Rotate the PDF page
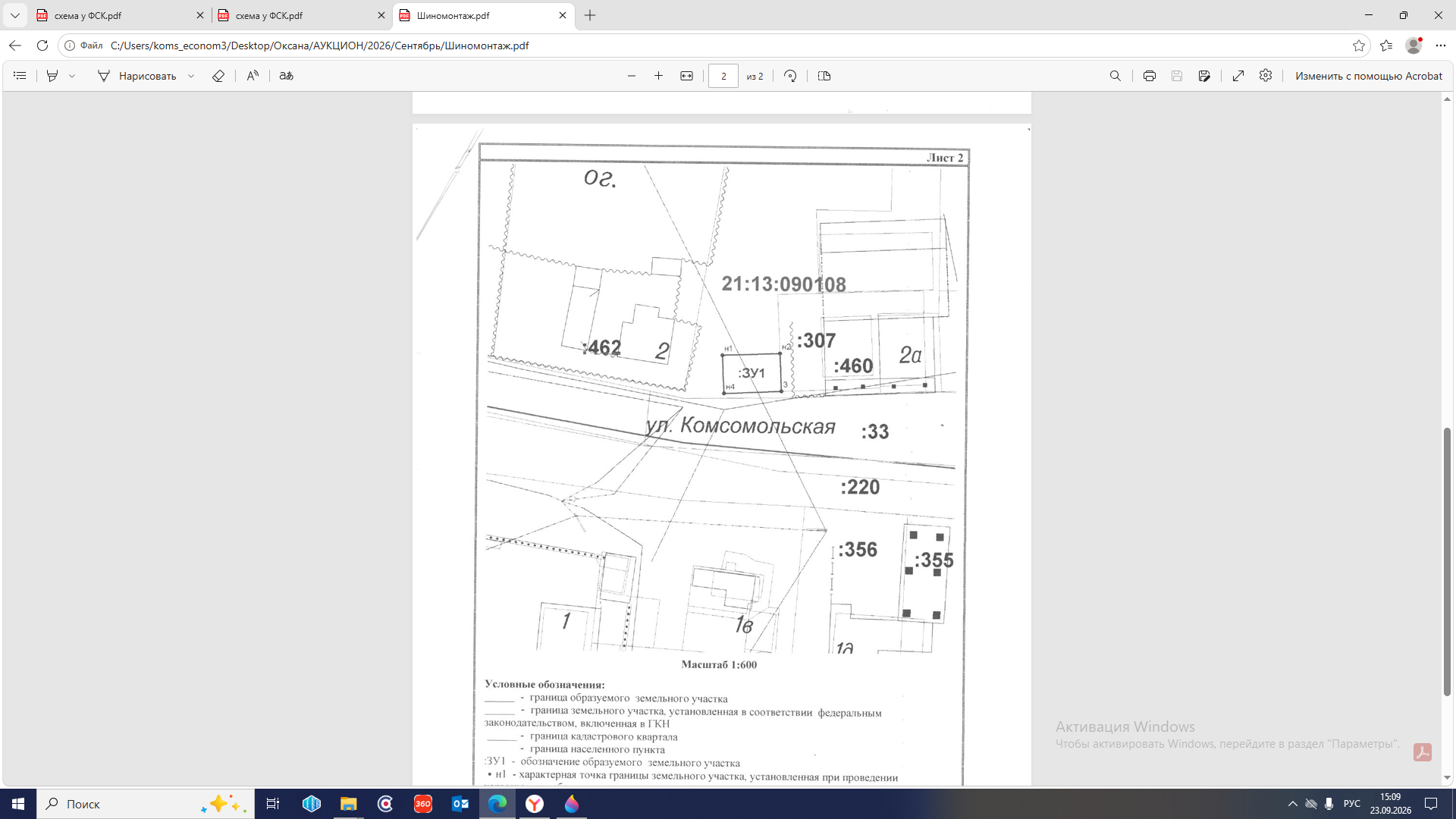 [790, 76]
